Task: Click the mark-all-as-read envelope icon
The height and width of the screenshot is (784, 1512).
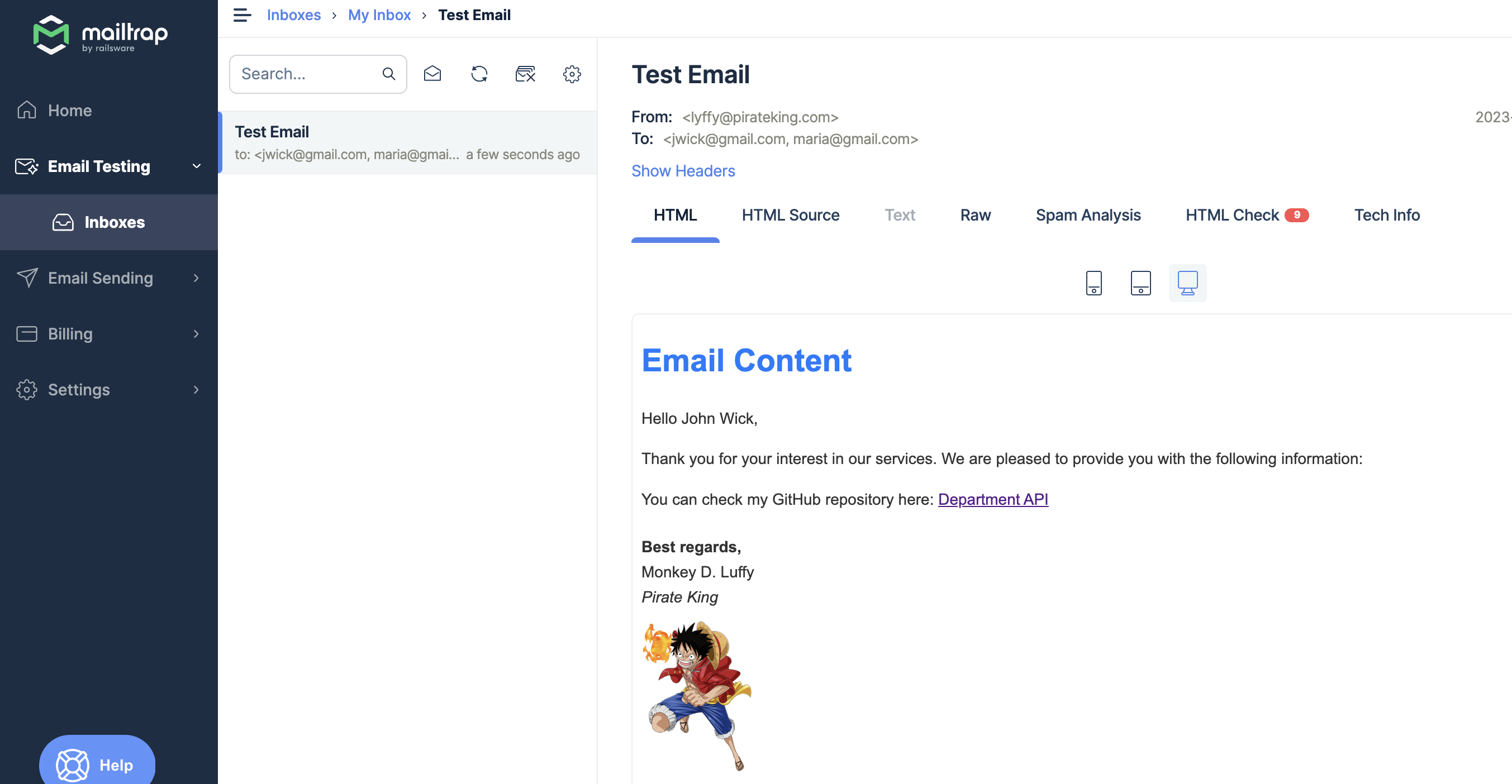Action: (x=432, y=74)
